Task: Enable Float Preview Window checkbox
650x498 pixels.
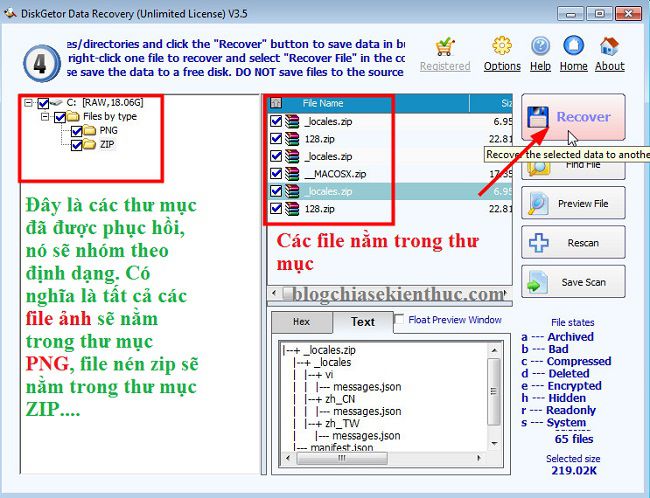Action: click(399, 320)
